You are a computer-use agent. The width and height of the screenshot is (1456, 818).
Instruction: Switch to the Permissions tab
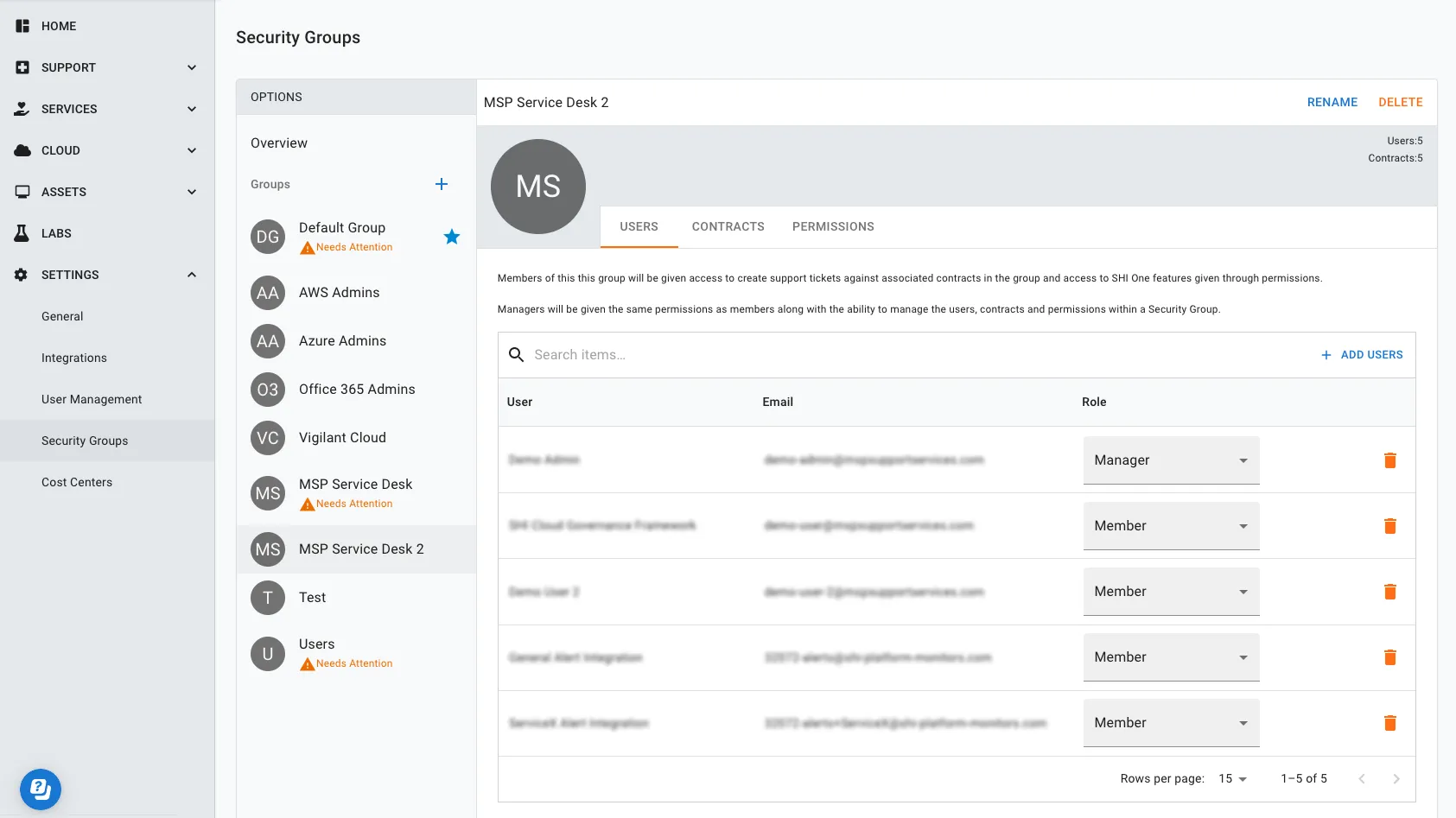click(833, 226)
